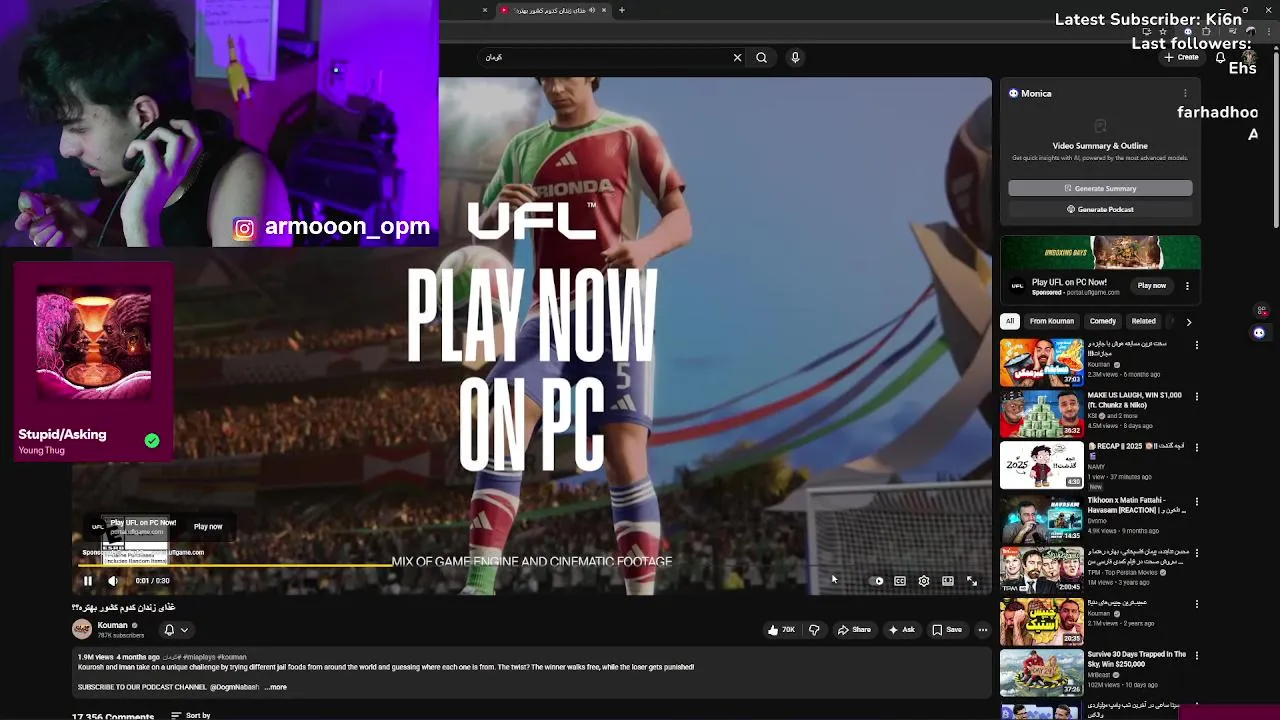Enter fullscreen with the player's fullscreen icon
The height and width of the screenshot is (720, 1280).
972,581
